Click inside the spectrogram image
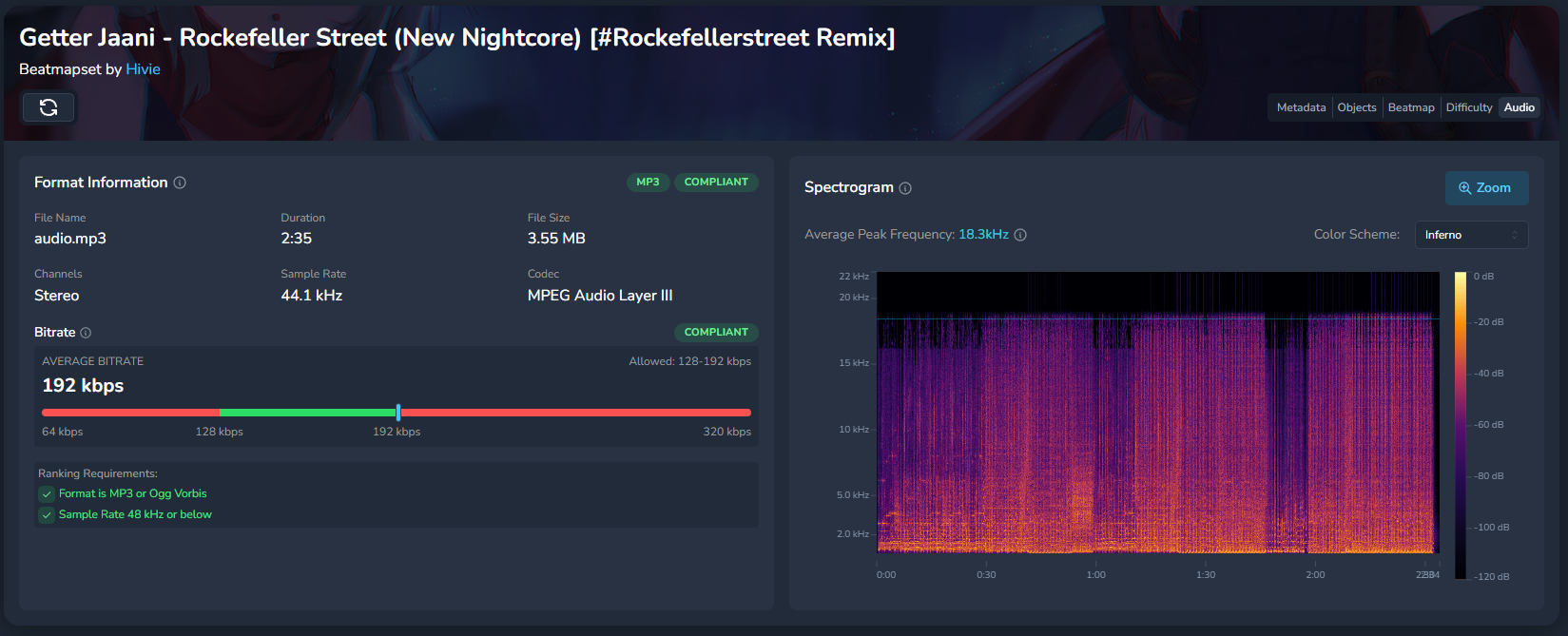Viewport: 1568px width, 636px height. click(1157, 413)
